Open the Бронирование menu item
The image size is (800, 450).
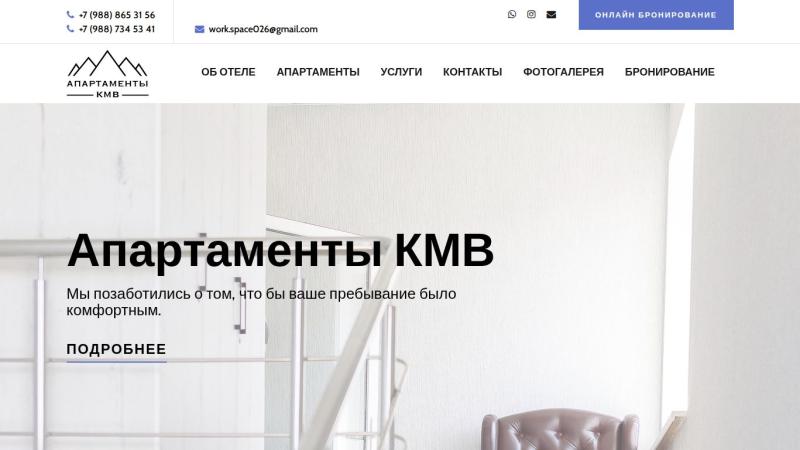(669, 72)
